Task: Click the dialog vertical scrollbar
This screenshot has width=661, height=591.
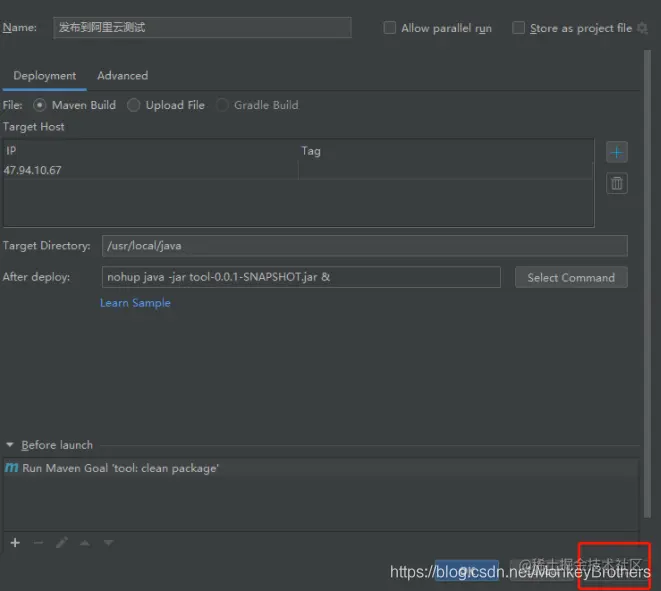Action: 647,284
